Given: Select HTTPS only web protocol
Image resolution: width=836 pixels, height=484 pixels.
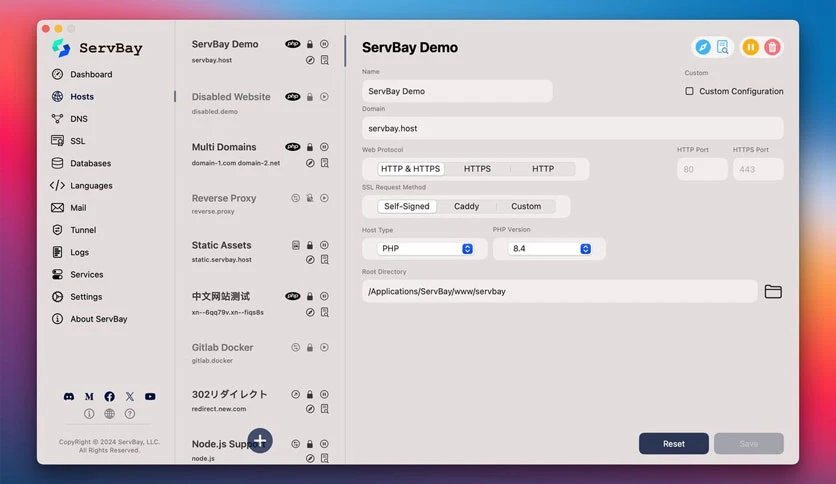Looking at the screenshot, I should pyautogui.click(x=477, y=169).
